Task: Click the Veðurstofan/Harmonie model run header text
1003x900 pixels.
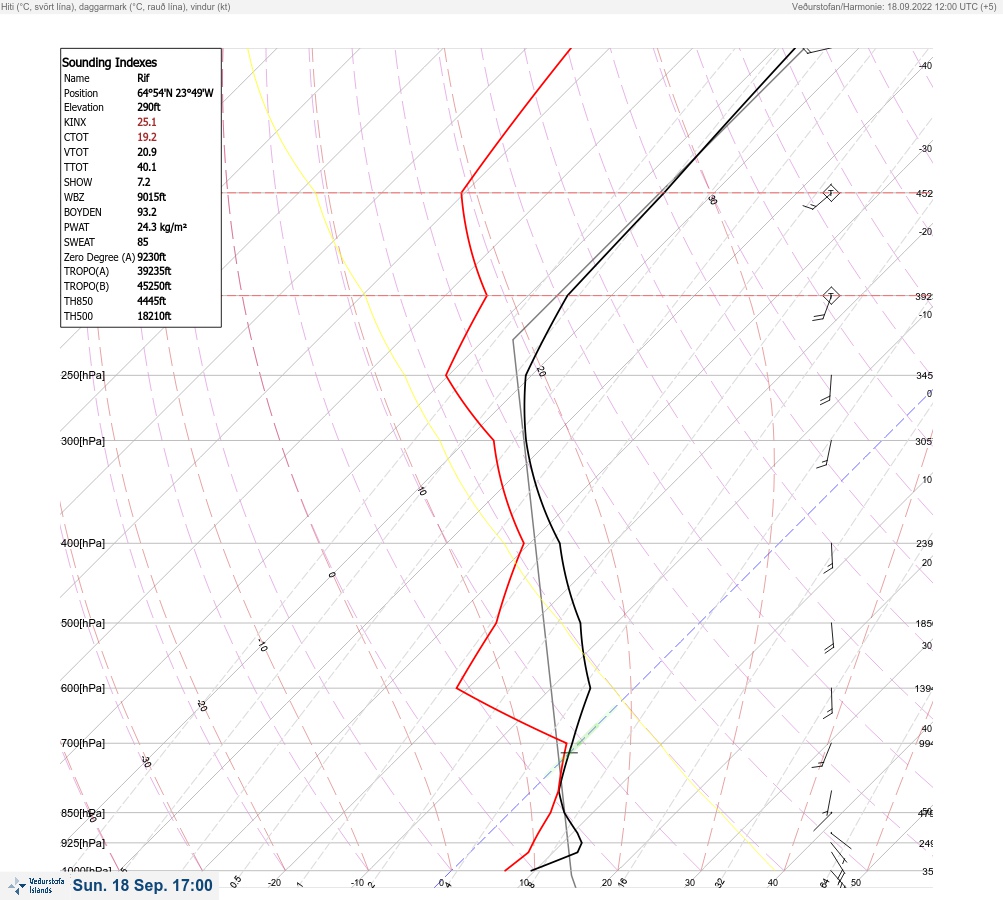Action: click(x=894, y=6)
